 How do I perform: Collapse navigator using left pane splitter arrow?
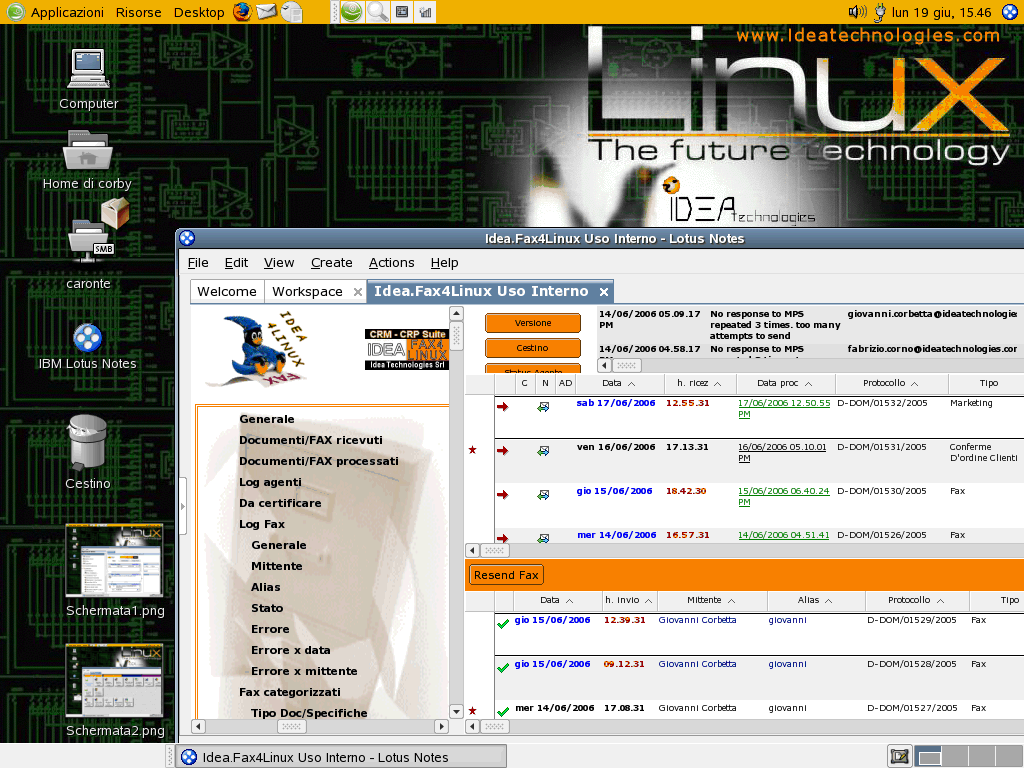[x=183, y=506]
